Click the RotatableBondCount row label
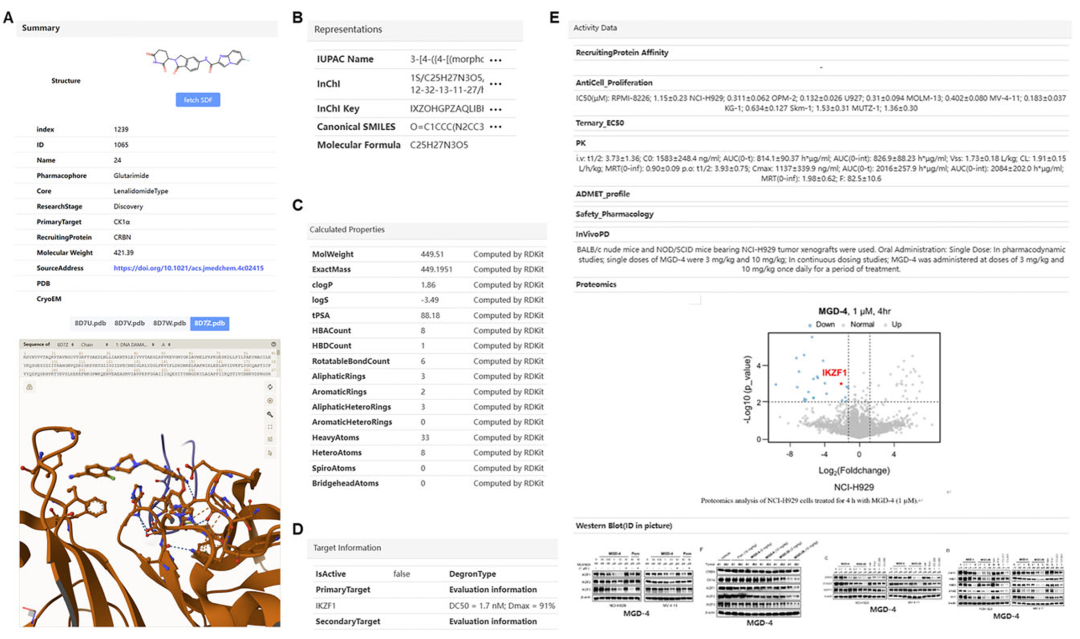The width and height of the screenshot is (1080, 639). tap(351, 361)
